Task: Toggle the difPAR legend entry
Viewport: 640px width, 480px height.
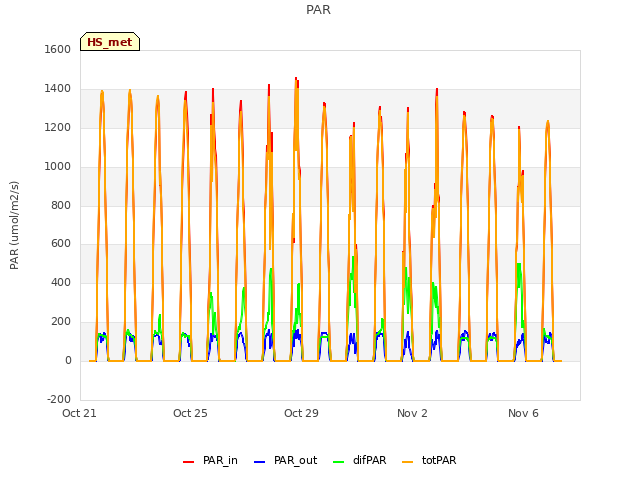Action: point(360,460)
